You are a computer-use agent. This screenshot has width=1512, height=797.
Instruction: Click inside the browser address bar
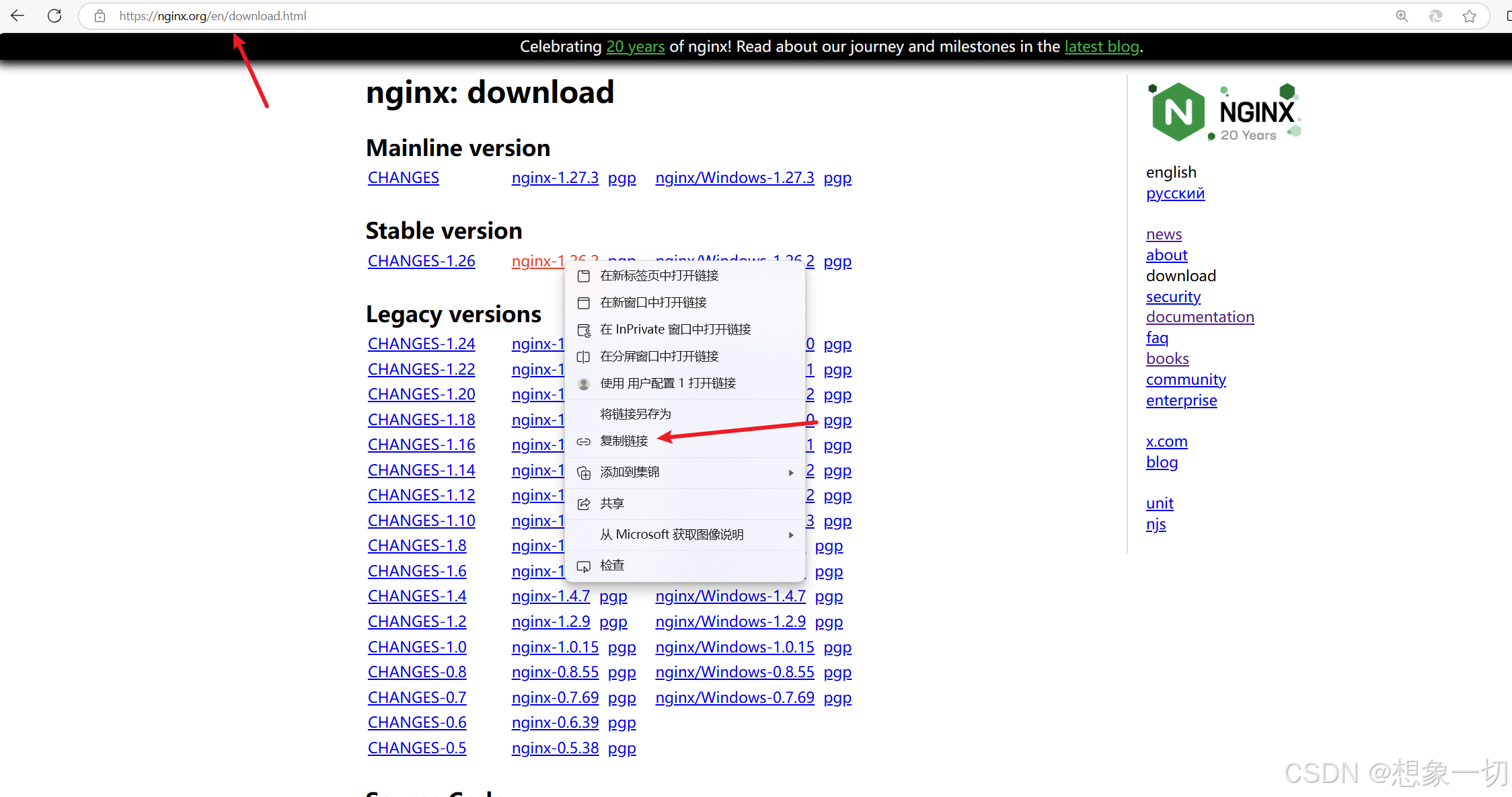point(471,15)
